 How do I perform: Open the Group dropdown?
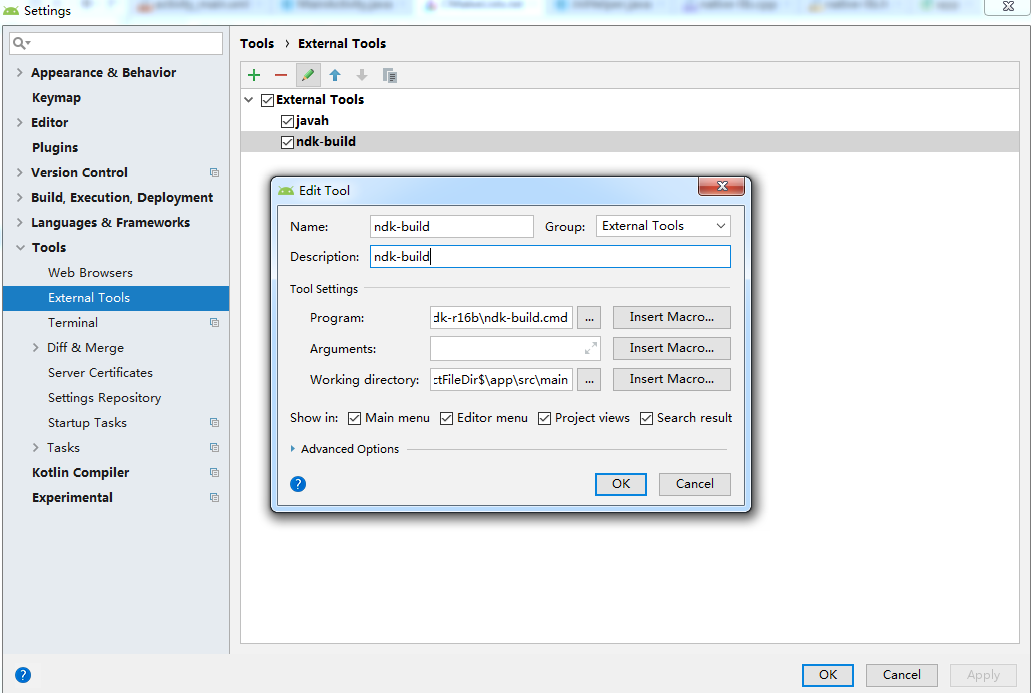(x=663, y=226)
